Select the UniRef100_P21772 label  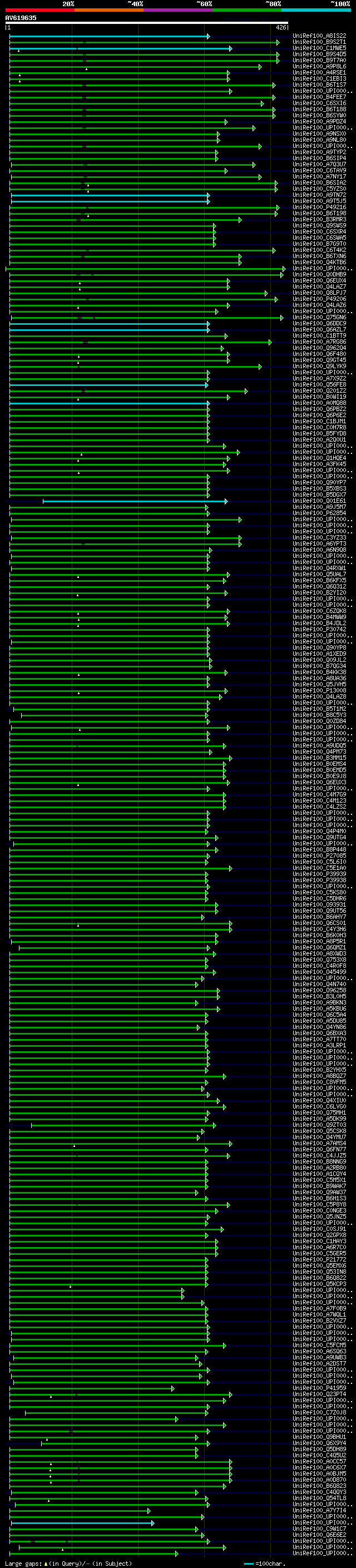(319, 1259)
